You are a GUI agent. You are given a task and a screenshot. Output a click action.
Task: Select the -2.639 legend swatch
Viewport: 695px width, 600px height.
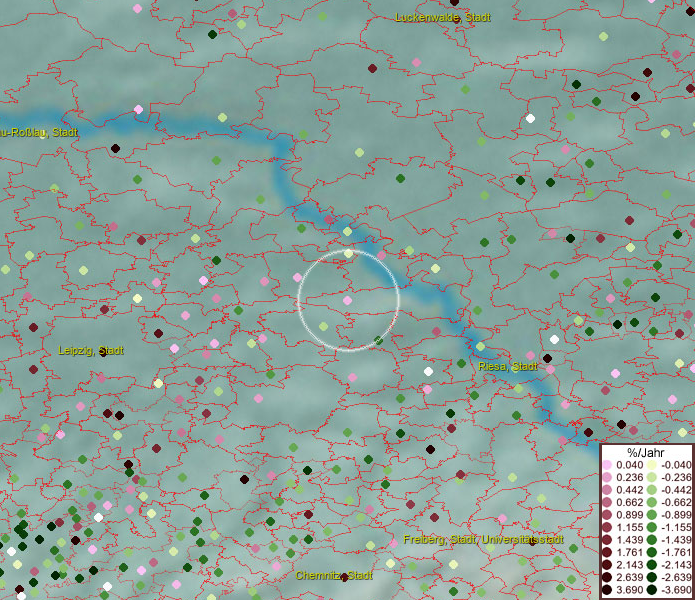click(652, 577)
